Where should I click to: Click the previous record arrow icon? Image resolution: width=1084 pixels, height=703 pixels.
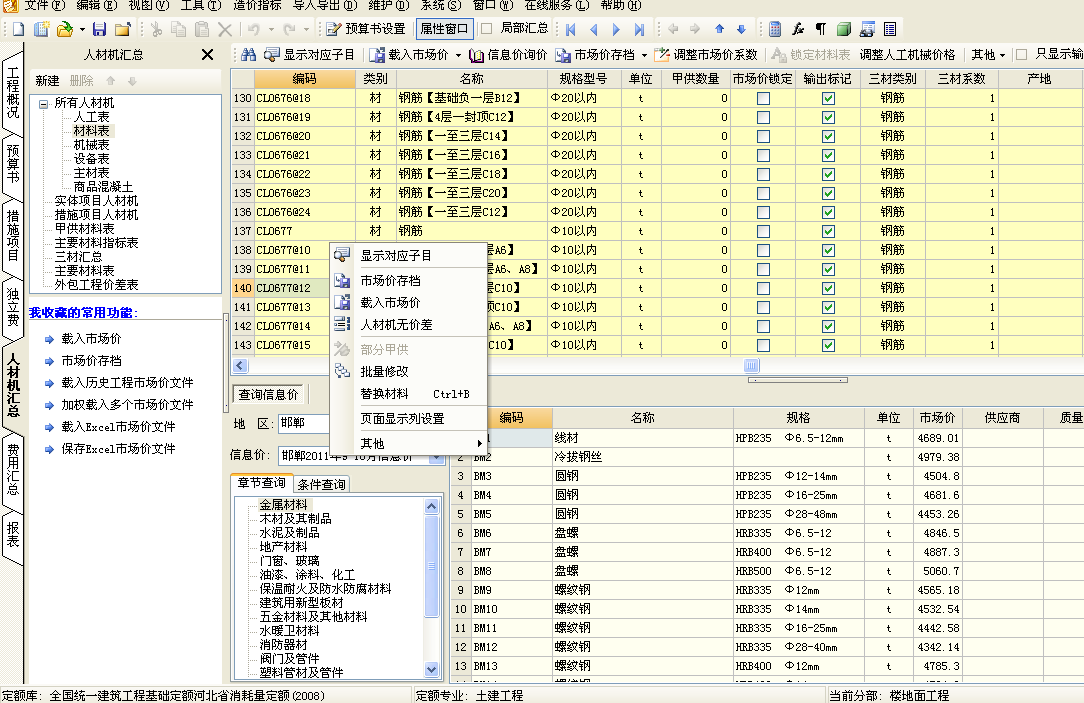click(x=593, y=29)
